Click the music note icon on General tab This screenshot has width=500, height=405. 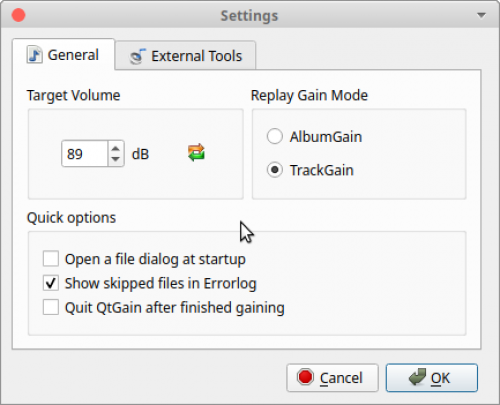[x=34, y=54]
